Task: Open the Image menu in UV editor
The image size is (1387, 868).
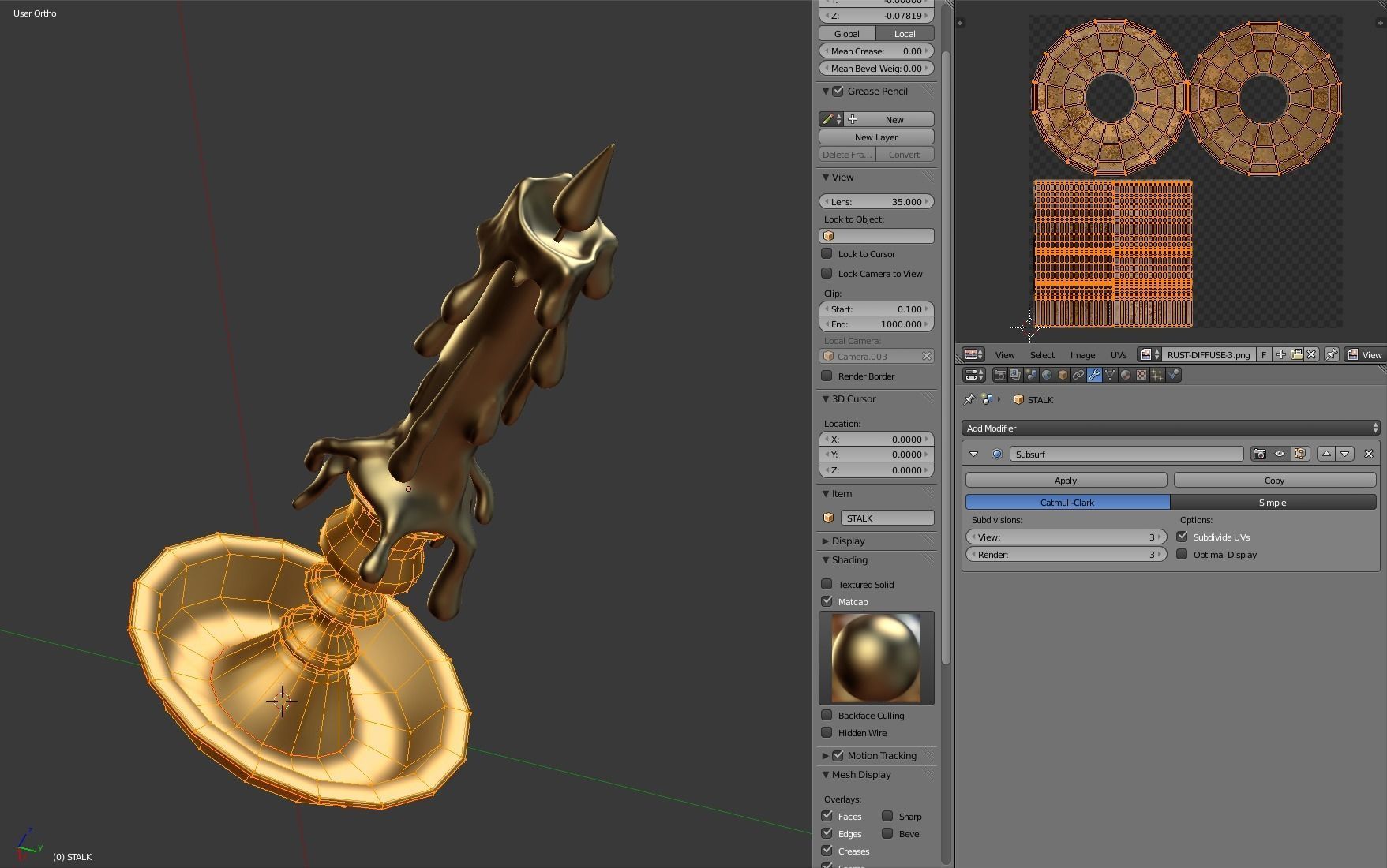Action: click(x=1082, y=355)
